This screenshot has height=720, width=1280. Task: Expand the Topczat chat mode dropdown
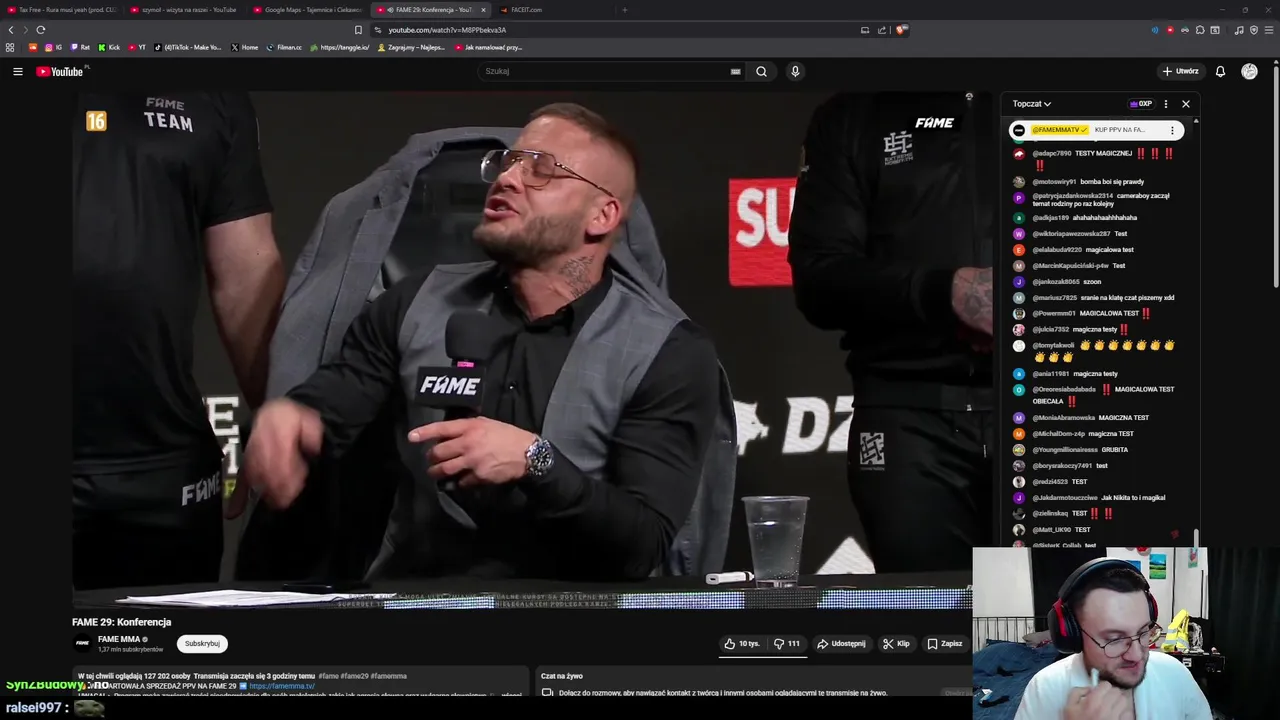[x=1031, y=104]
